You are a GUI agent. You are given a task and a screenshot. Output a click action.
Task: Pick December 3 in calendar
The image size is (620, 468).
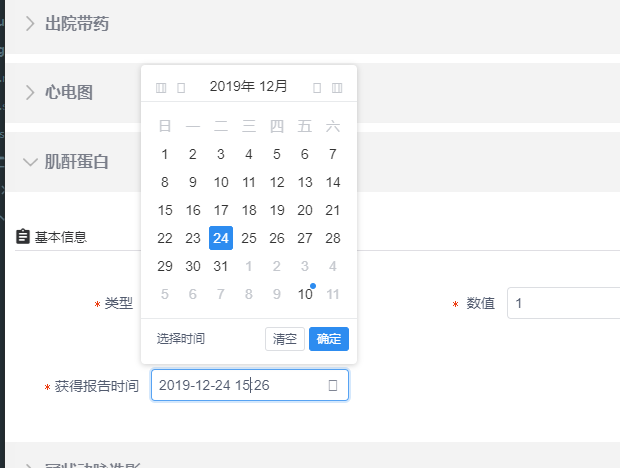(x=221, y=154)
